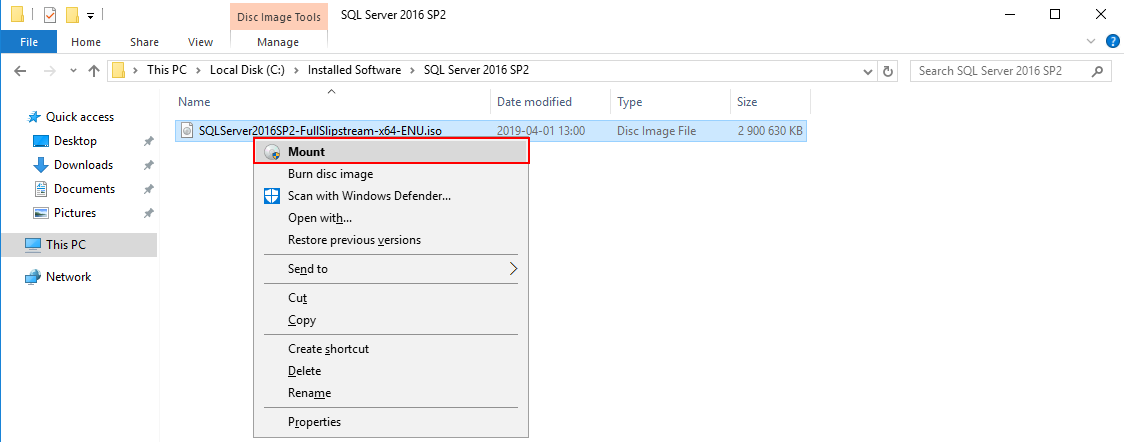
Task: Go forward with the Forward arrow
Action: pyautogui.click(x=49, y=71)
